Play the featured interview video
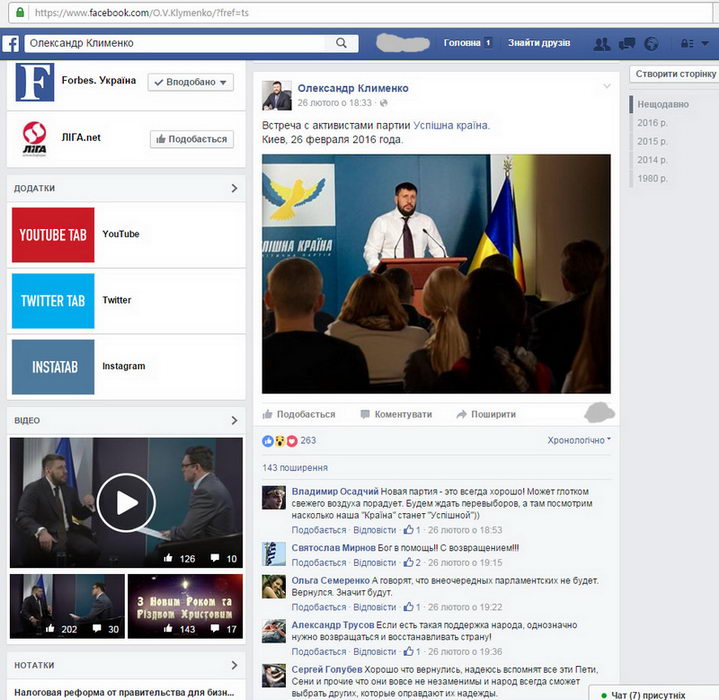719x700 pixels. [x=126, y=502]
